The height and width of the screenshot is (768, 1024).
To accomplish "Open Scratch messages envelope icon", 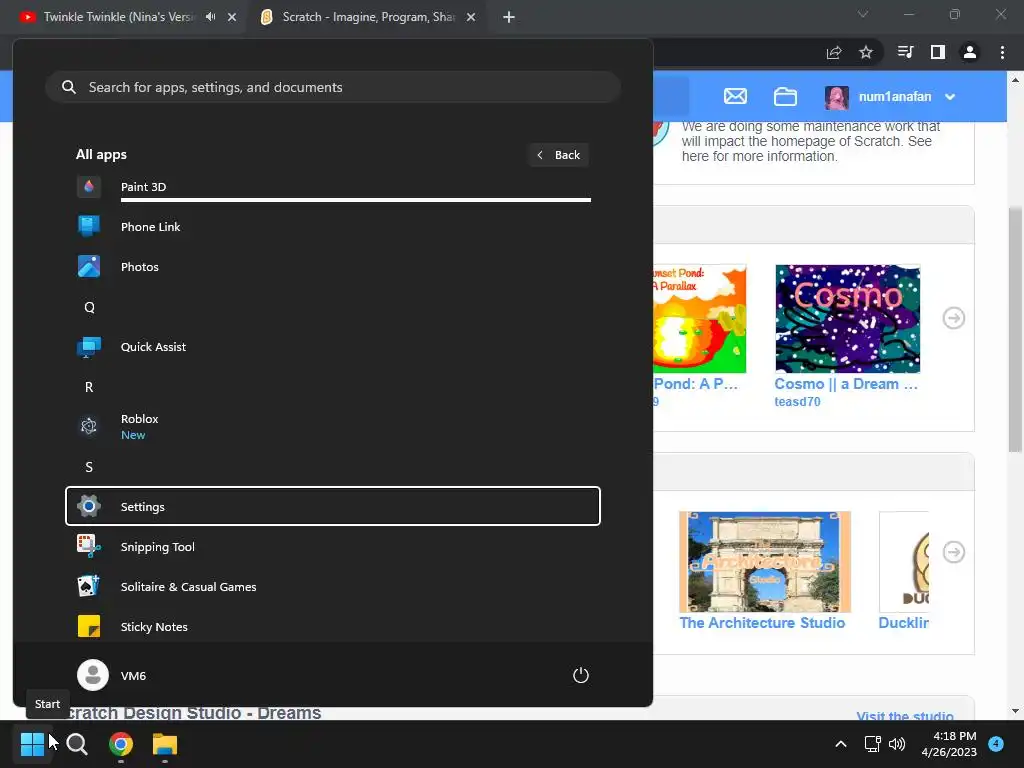I will click(x=735, y=97).
